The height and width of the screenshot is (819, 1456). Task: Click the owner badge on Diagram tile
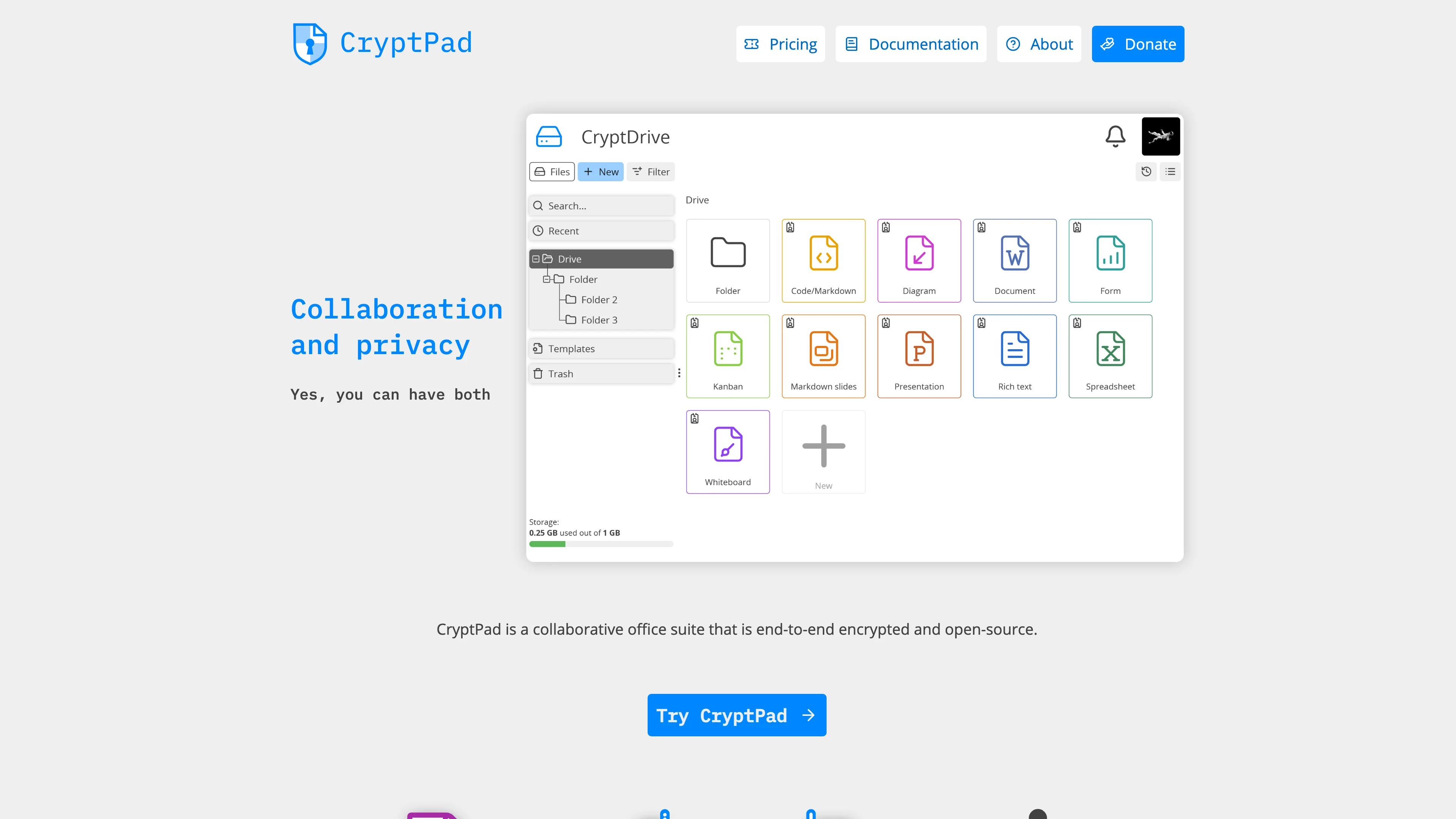pos(886,227)
